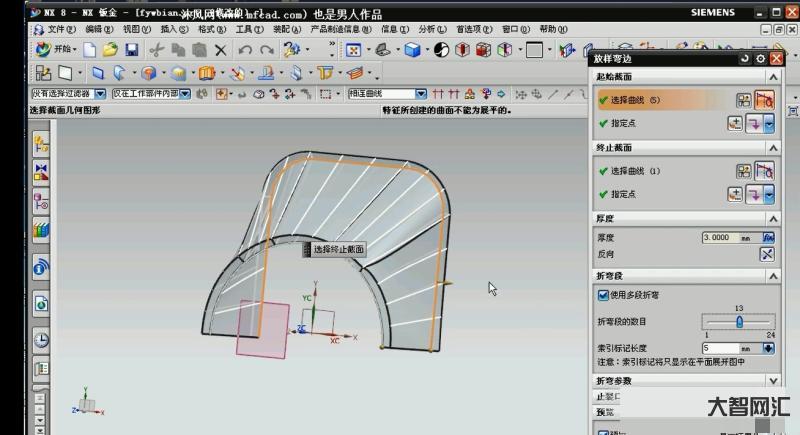Click the Open folder icon

[110, 49]
